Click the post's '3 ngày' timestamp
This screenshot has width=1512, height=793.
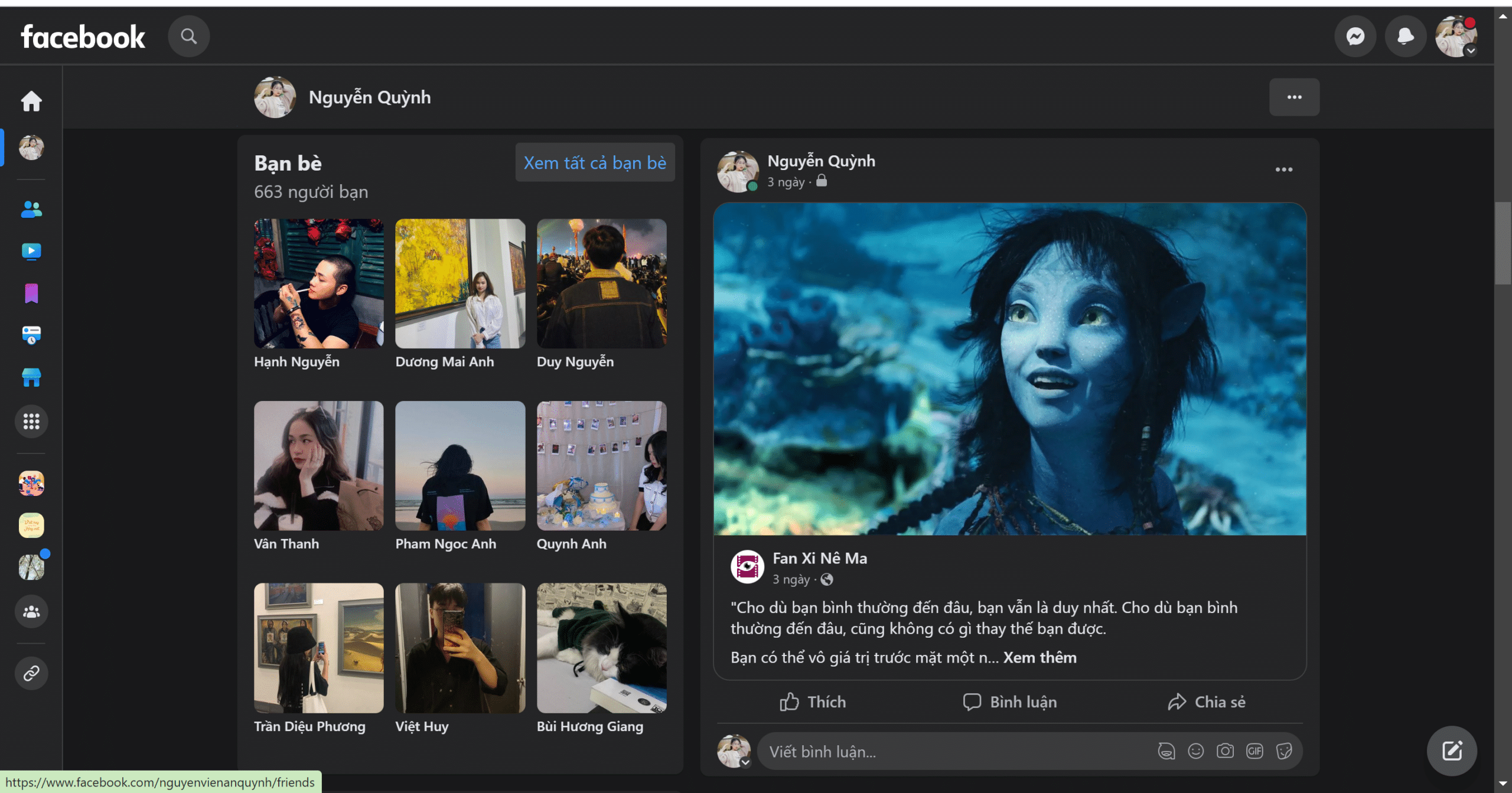[x=786, y=182]
